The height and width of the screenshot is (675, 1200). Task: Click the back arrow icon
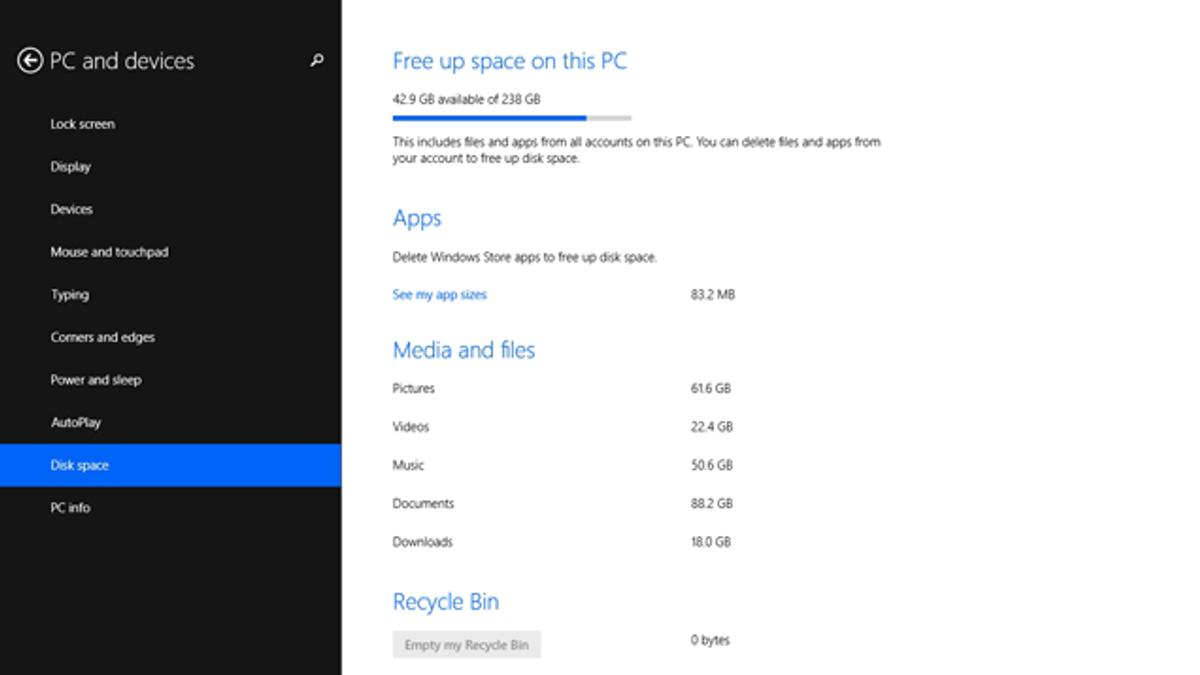(30, 61)
